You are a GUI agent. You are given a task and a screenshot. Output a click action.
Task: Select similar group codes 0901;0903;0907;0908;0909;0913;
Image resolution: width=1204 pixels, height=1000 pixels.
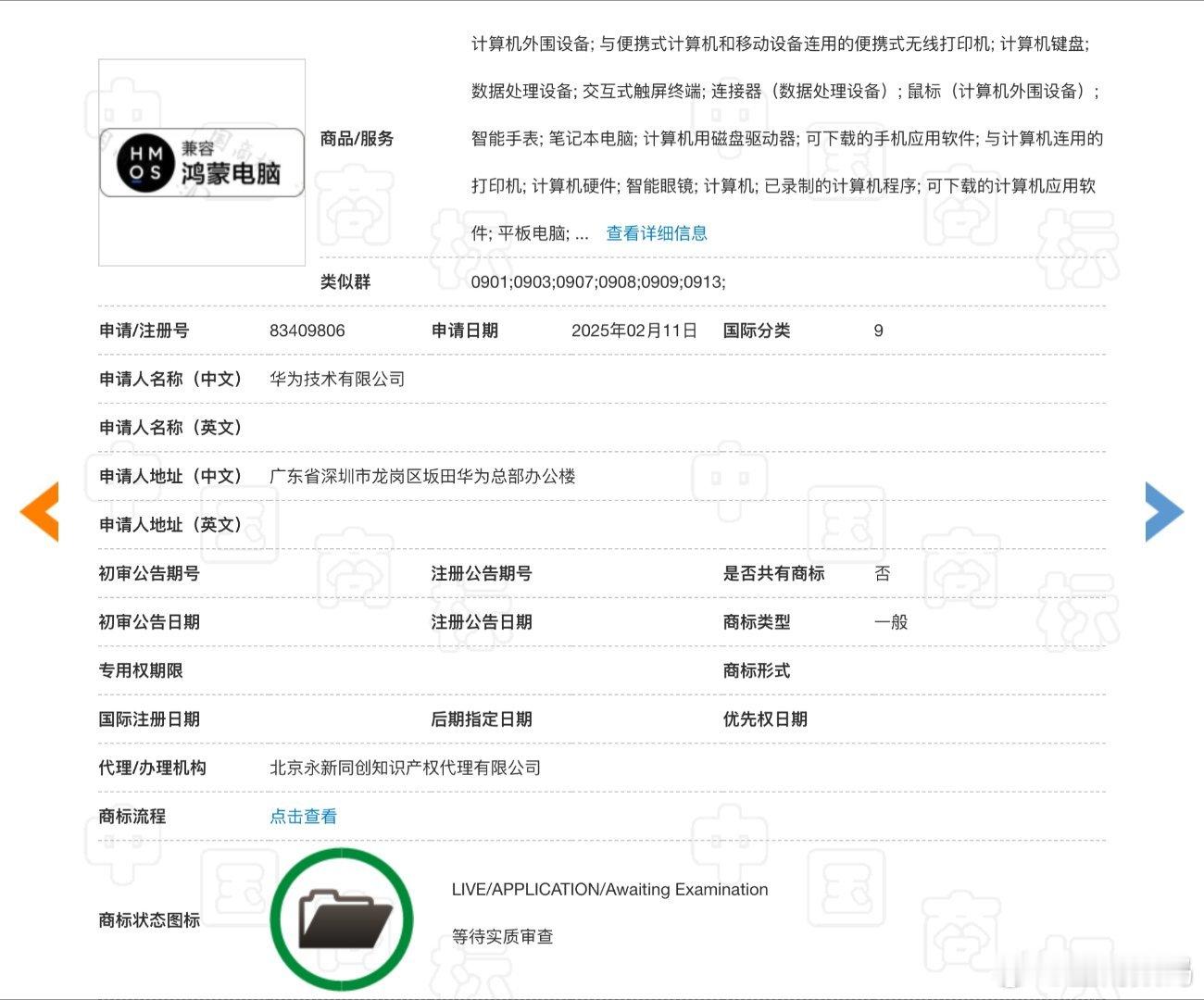598,281
